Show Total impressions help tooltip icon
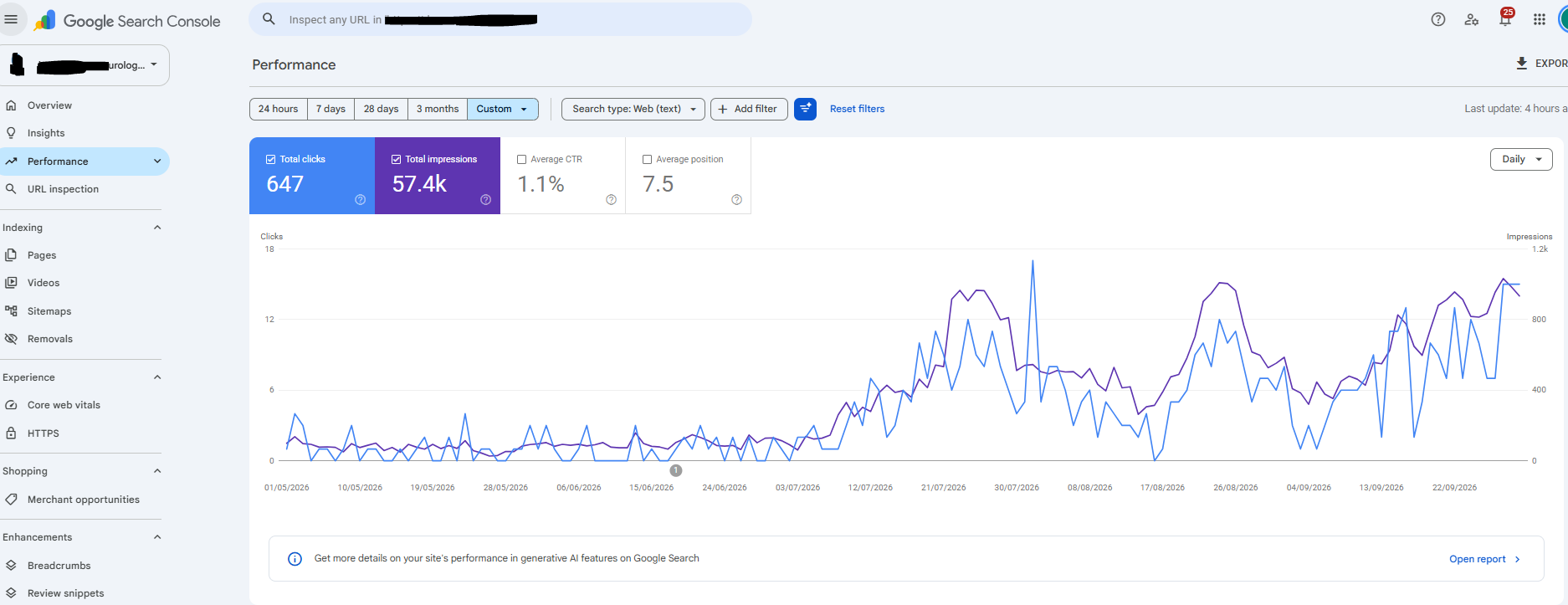This screenshot has height=605, width=1568. [x=486, y=199]
